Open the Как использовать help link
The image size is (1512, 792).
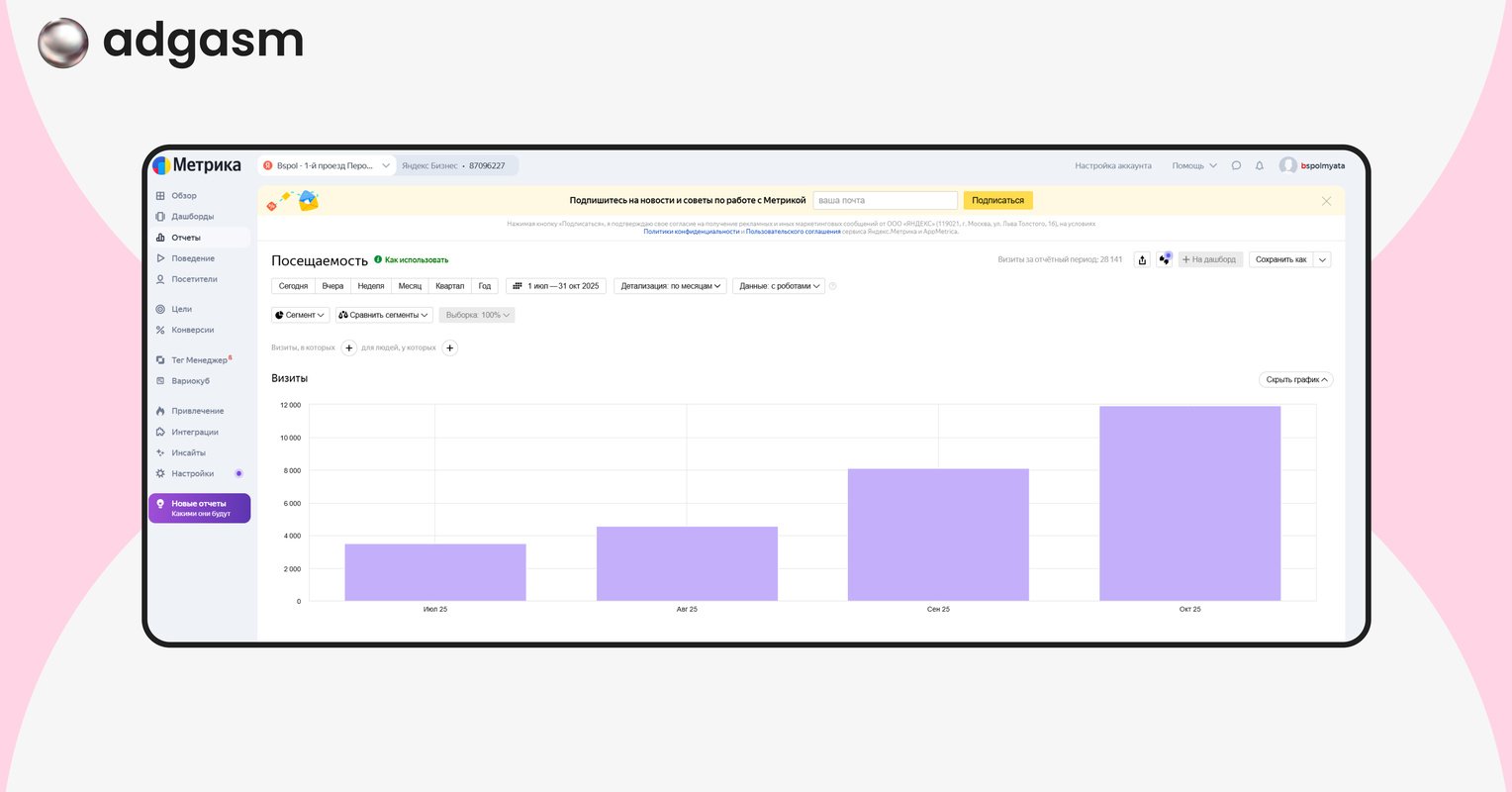pos(412,260)
